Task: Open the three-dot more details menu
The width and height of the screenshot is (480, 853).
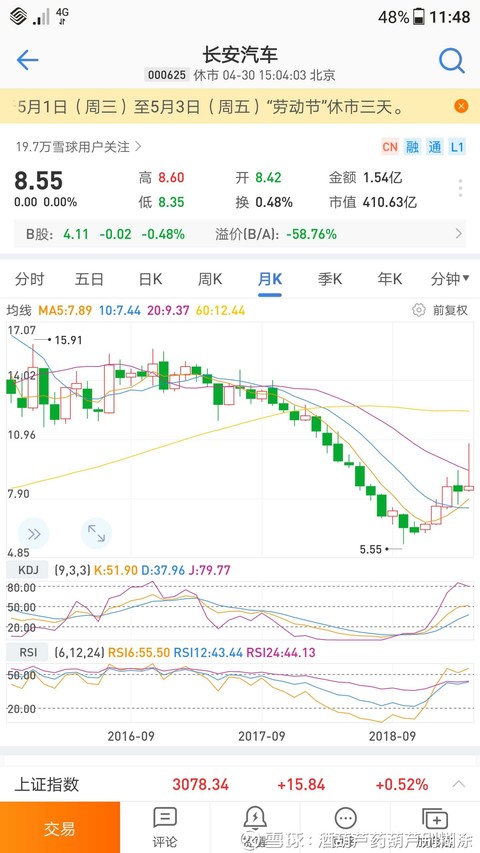Action: [x=460, y=188]
